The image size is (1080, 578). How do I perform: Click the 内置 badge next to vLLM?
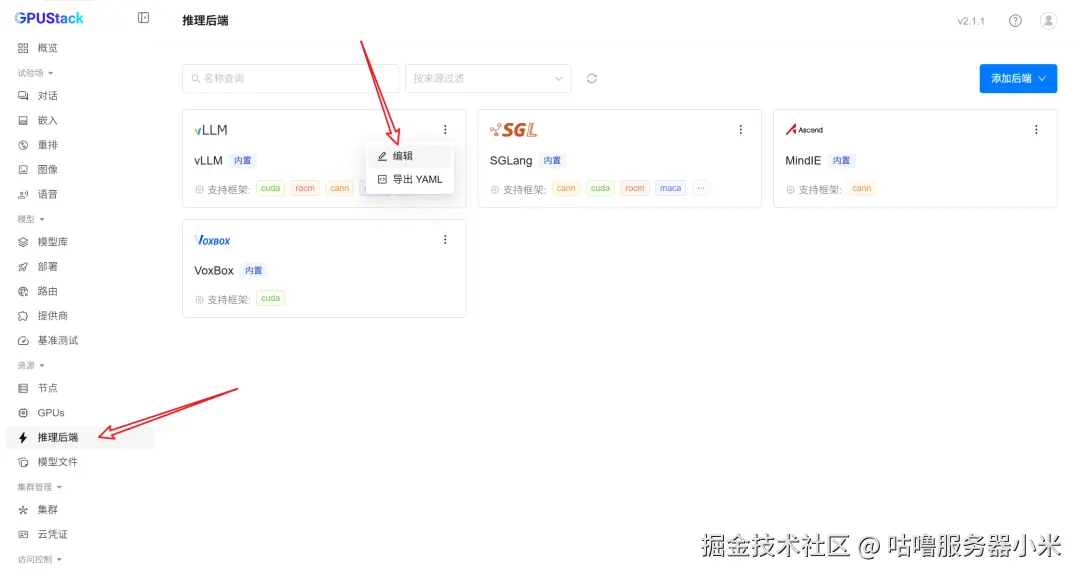click(x=242, y=161)
